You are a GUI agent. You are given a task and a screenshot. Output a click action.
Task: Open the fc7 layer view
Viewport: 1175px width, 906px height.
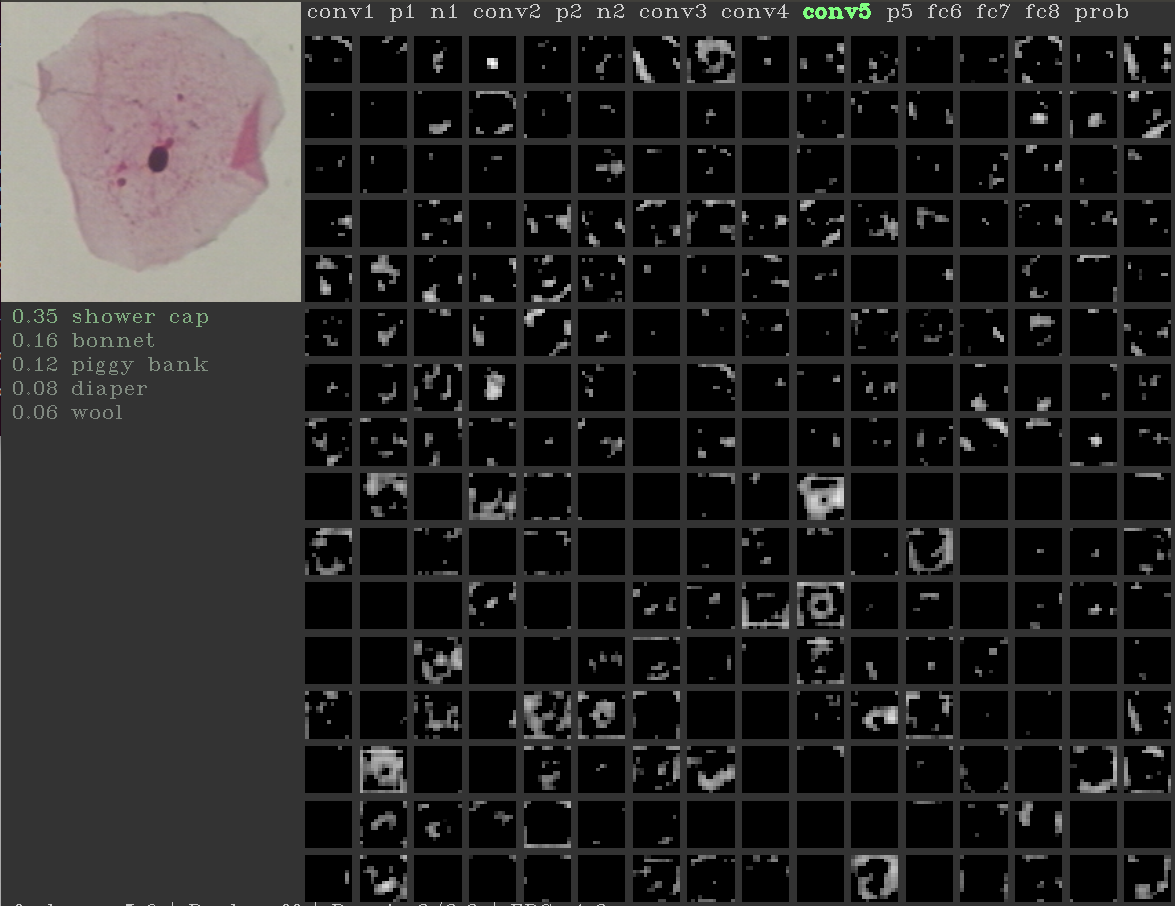[x=993, y=12]
